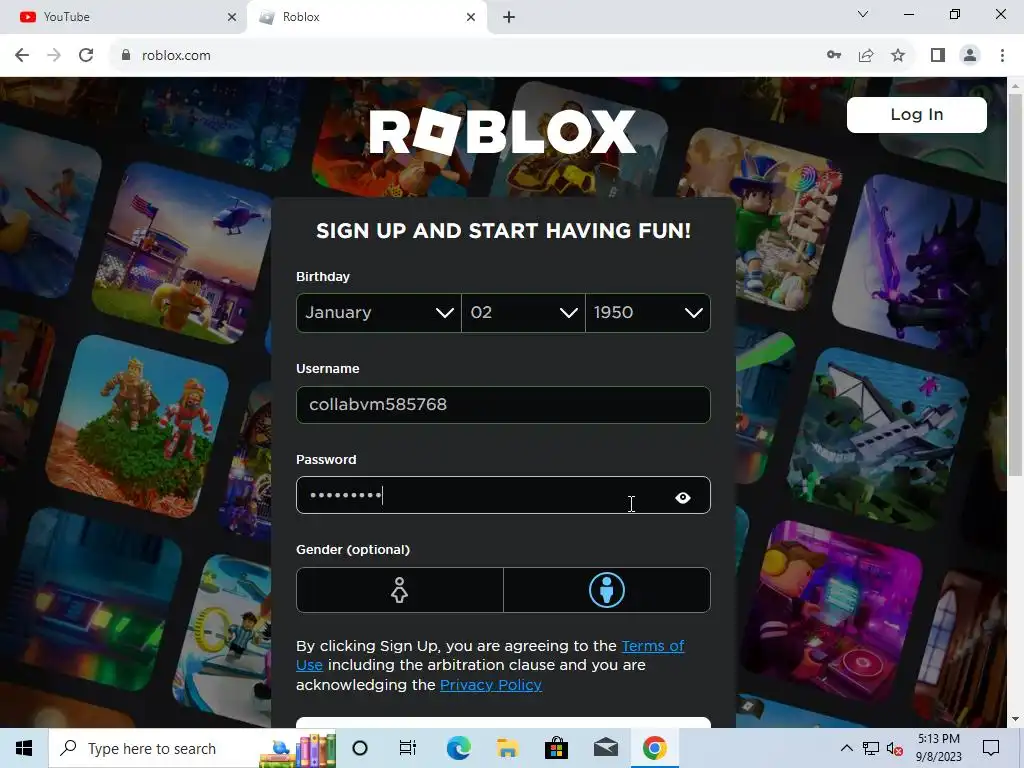Click the Log In button
This screenshot has height=768, width=1024.
pyautogui.click(x=917, y=115)
